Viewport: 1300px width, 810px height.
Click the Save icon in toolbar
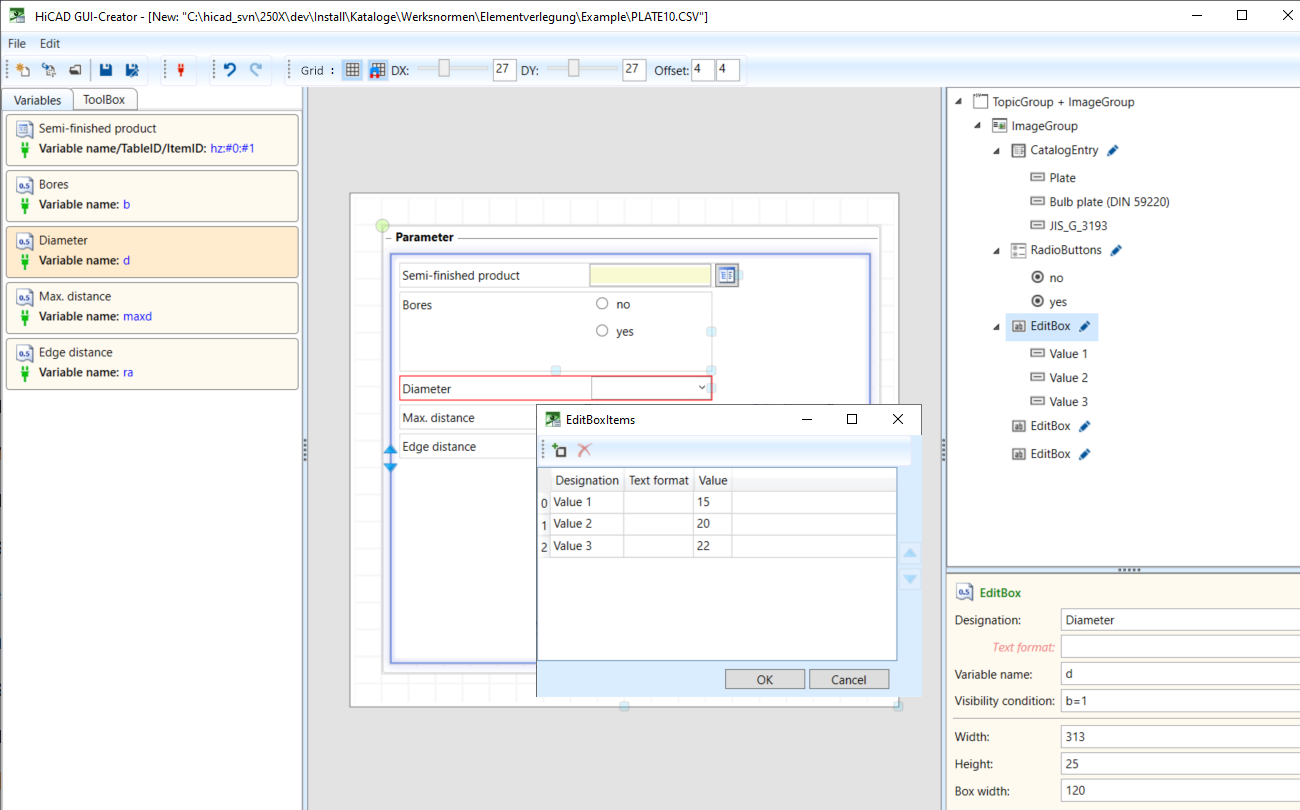point(106,70)
